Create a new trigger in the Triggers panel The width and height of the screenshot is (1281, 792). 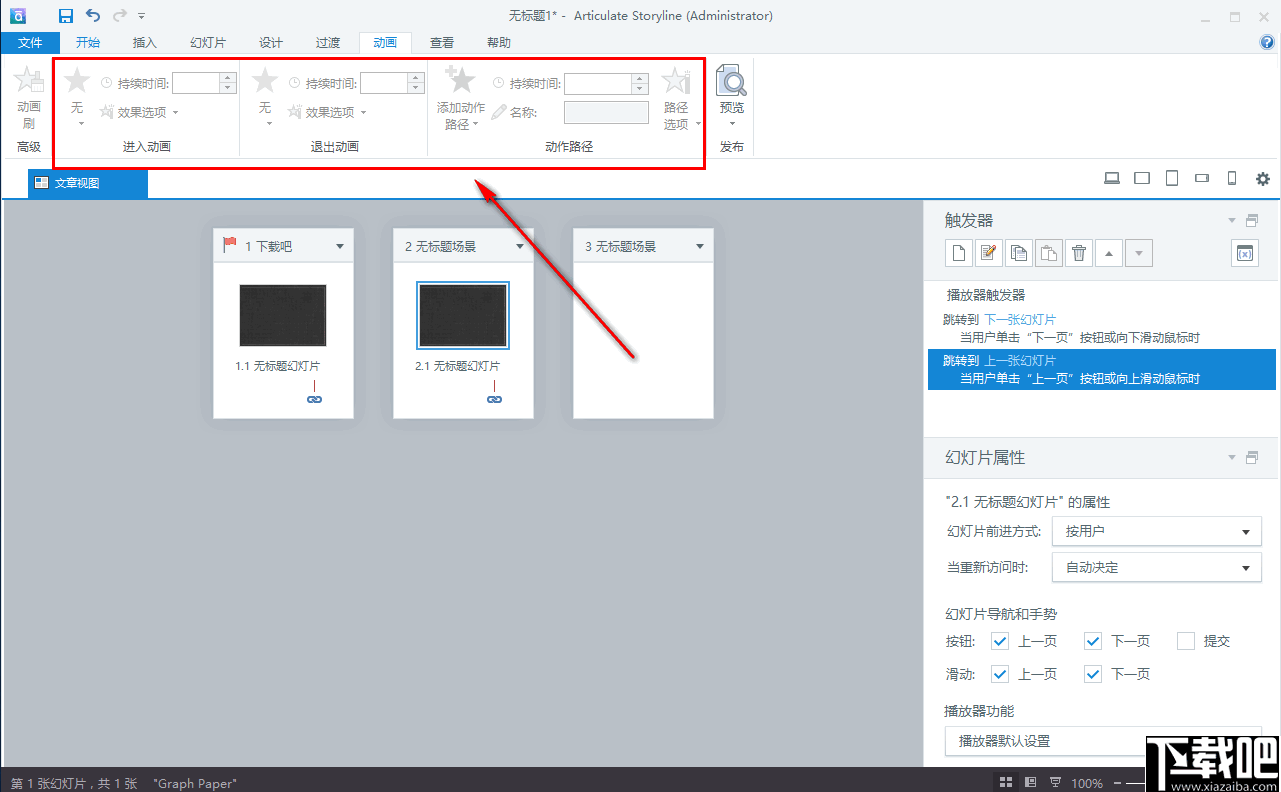click(x=958, y=252)
